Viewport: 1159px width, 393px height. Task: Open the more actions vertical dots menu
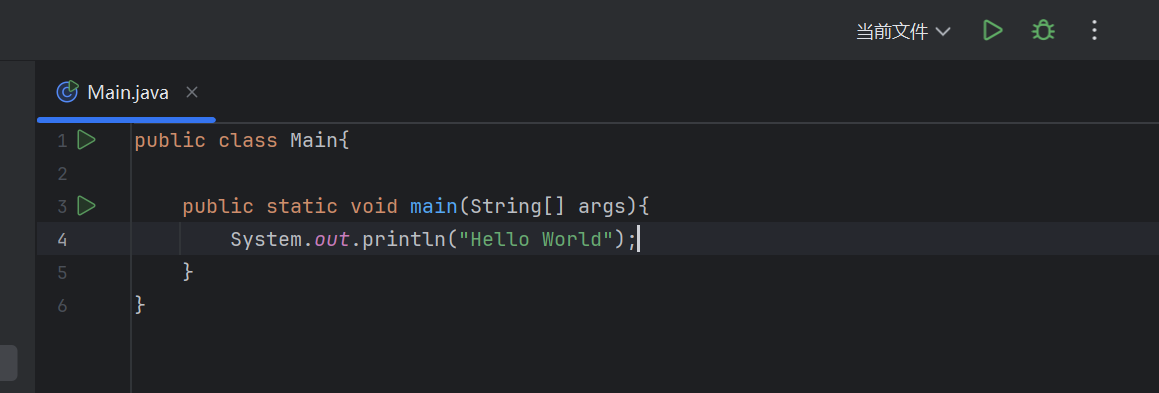tap(1095, 30)
